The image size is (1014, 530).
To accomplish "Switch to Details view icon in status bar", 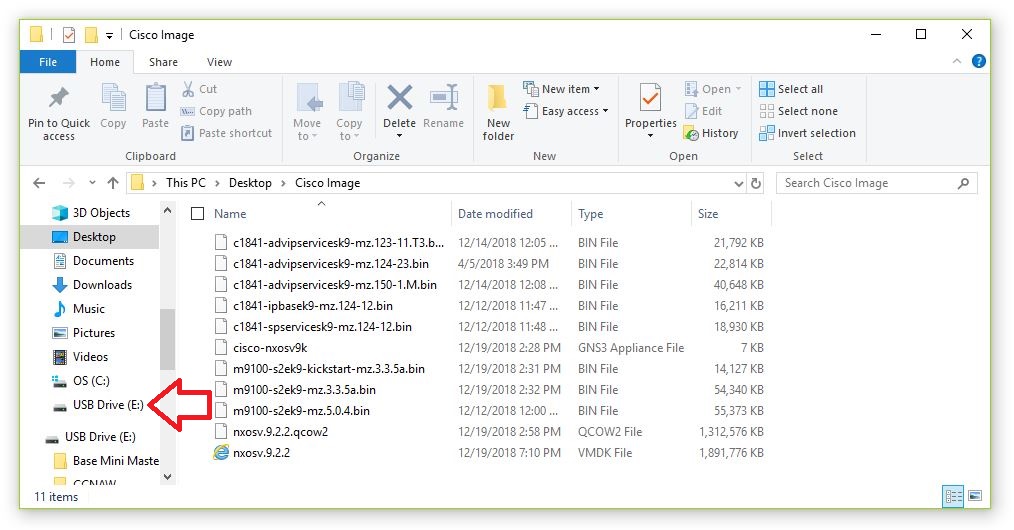I will [x=953, y=496].
